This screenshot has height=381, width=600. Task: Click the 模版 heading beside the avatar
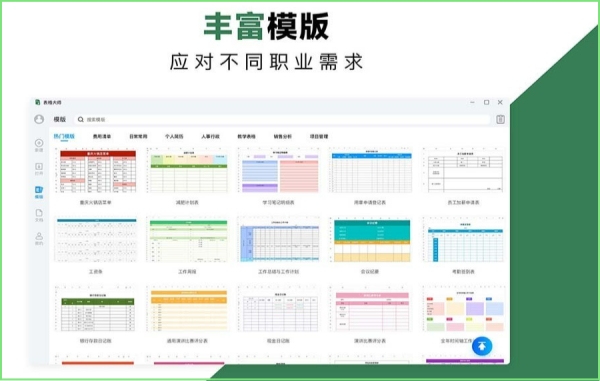(59, 119)
